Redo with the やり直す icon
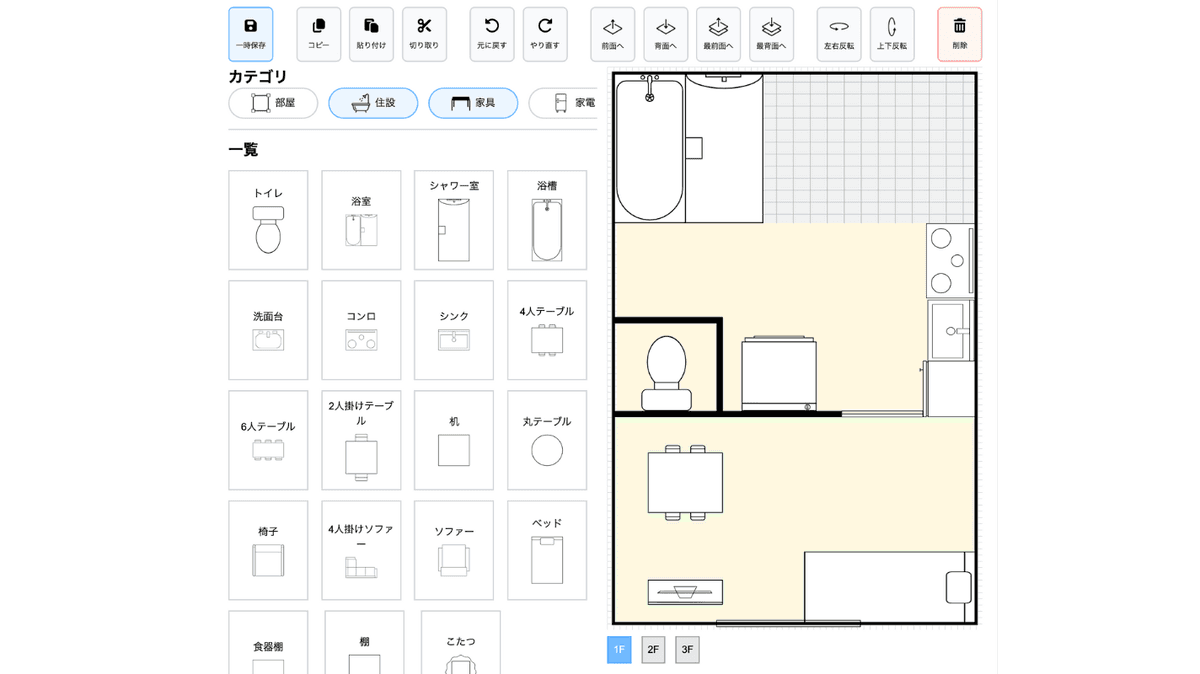Image resolution: width=1200 pixels, height=674 pixels. click(543, 33)
